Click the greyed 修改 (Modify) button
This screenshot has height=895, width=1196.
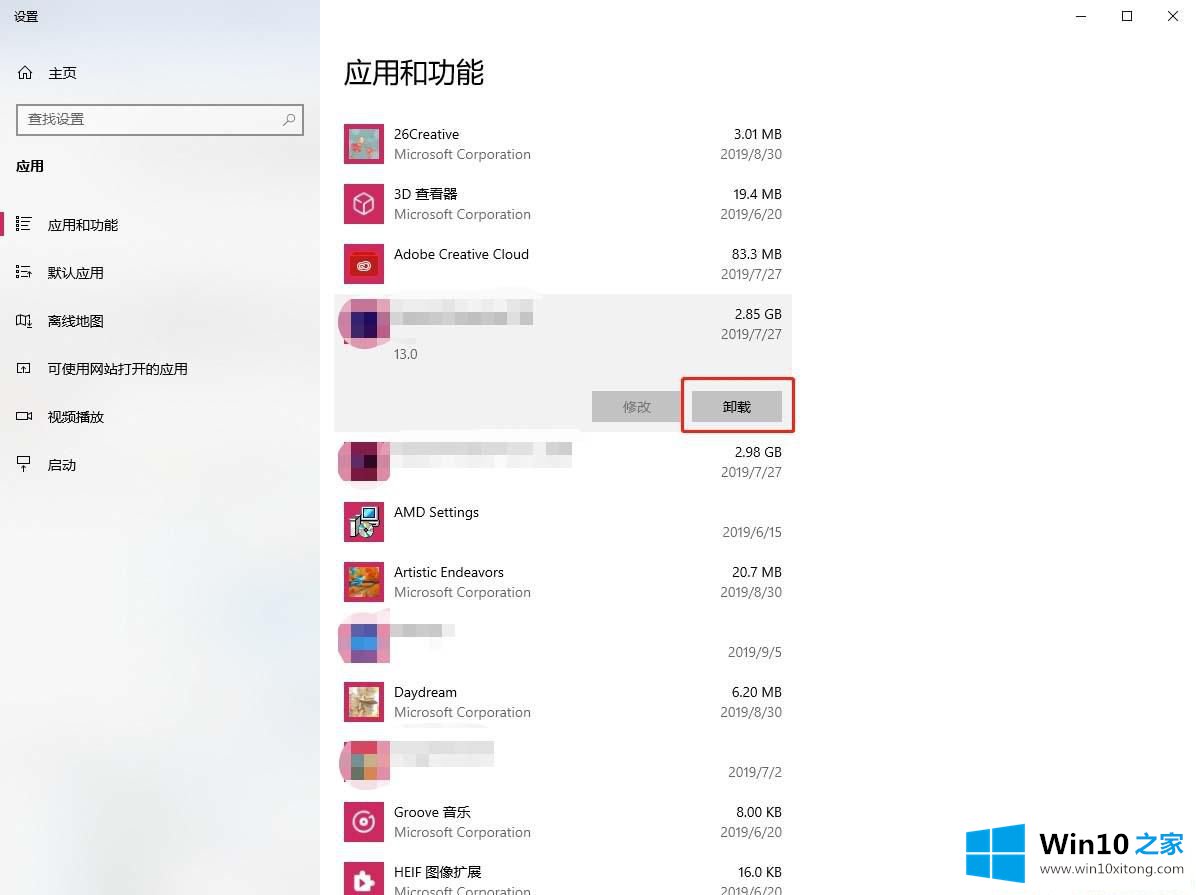click(637, 407)
